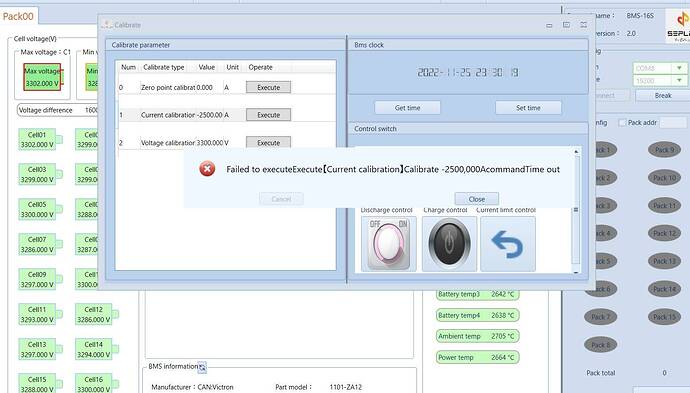The image size is (690, 393).
Task: Click the Cell03 3299.000 V cell box
Action: pos(37,174)
